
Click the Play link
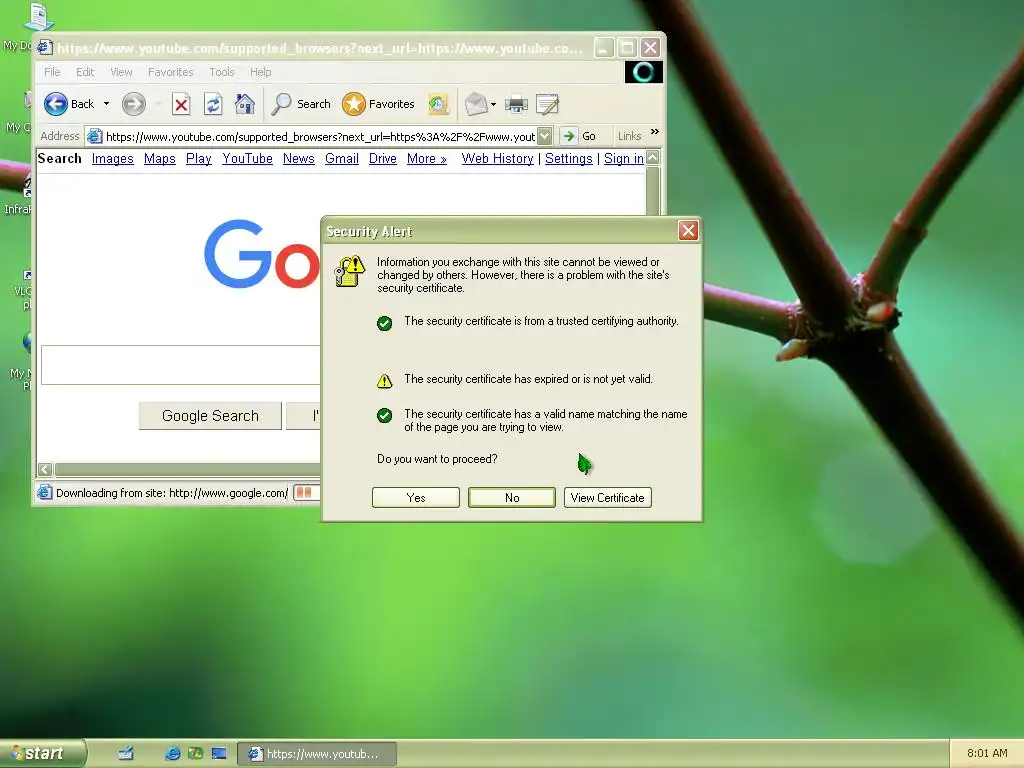199,159
